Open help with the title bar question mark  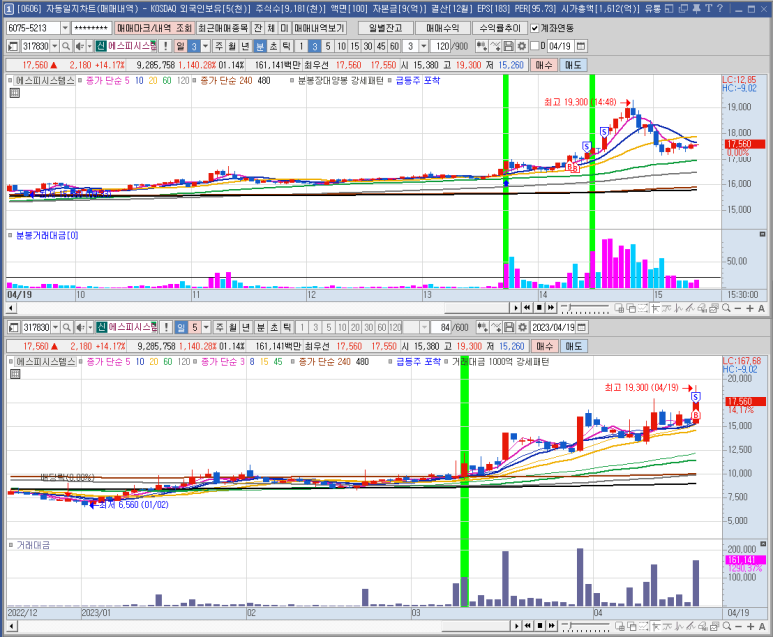pos(720,8)
